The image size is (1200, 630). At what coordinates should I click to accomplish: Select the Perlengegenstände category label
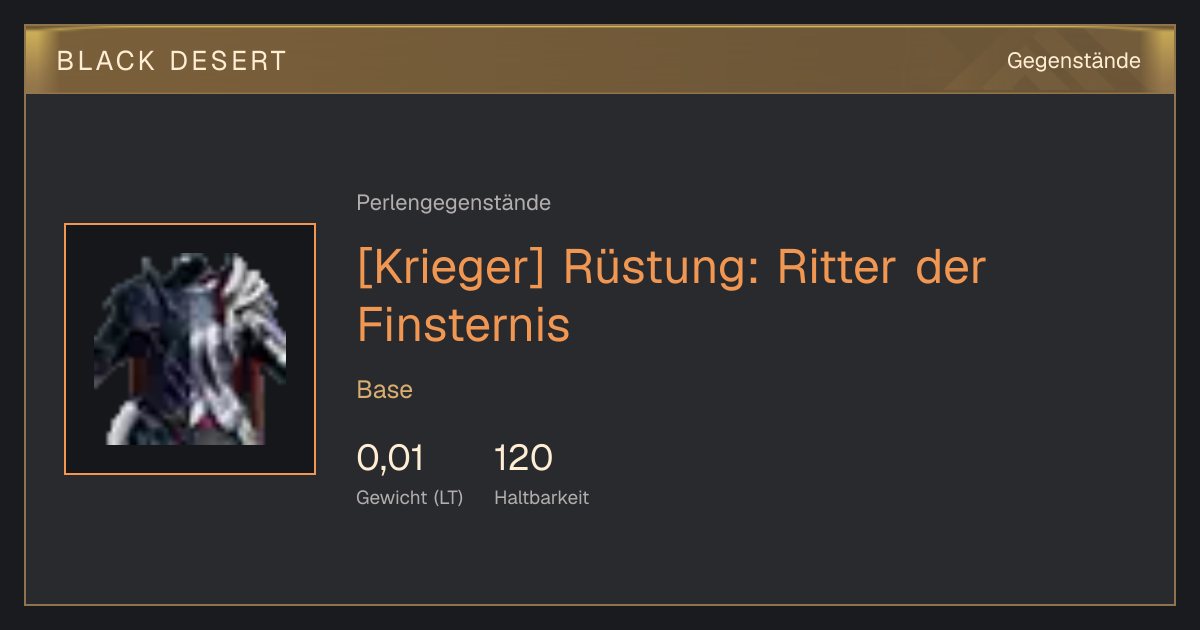pos(453,203)
